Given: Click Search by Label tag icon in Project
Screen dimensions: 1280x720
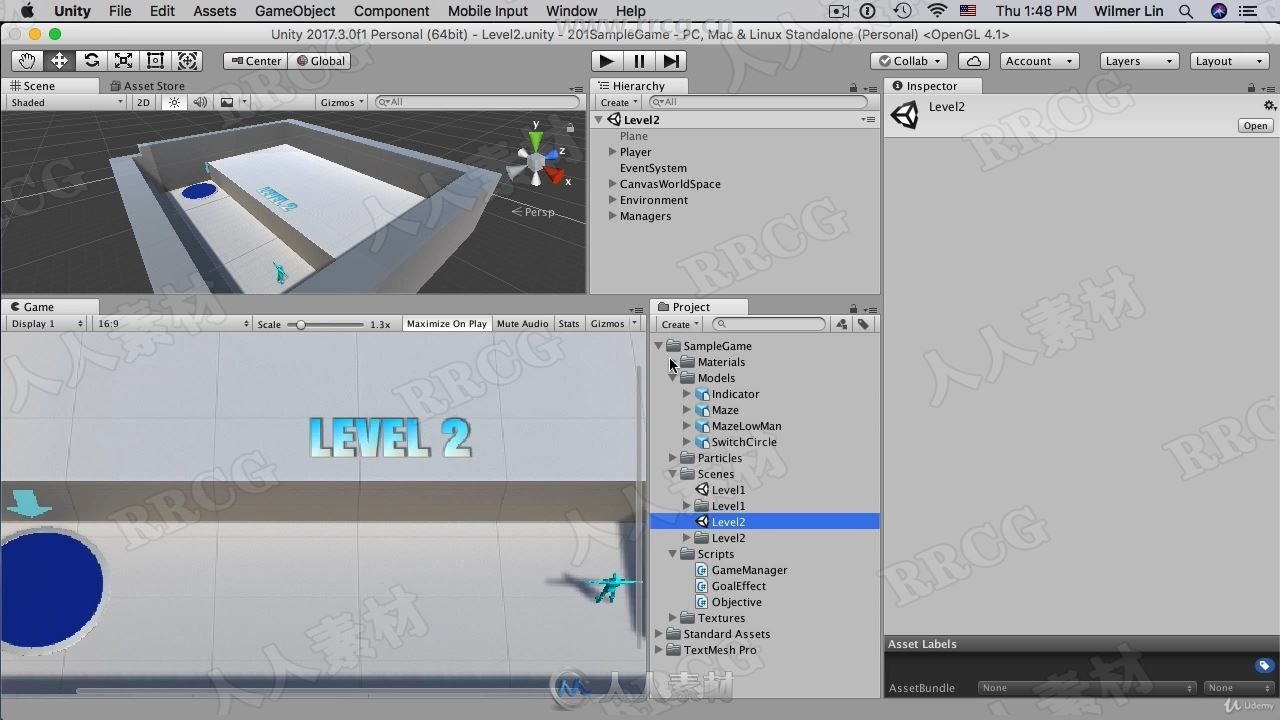Looking at the screenshot, I should [x=863, y=324].
